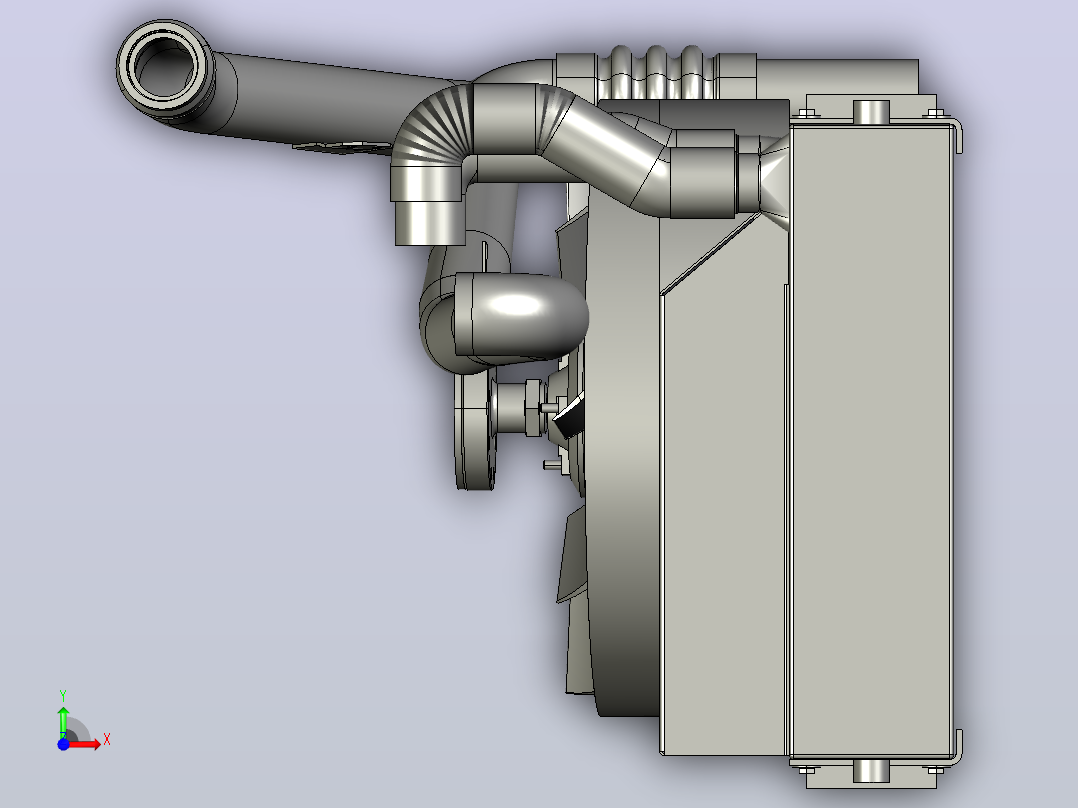Select the top cylindrical mounting stud on radiator

(x=871, y=111)
